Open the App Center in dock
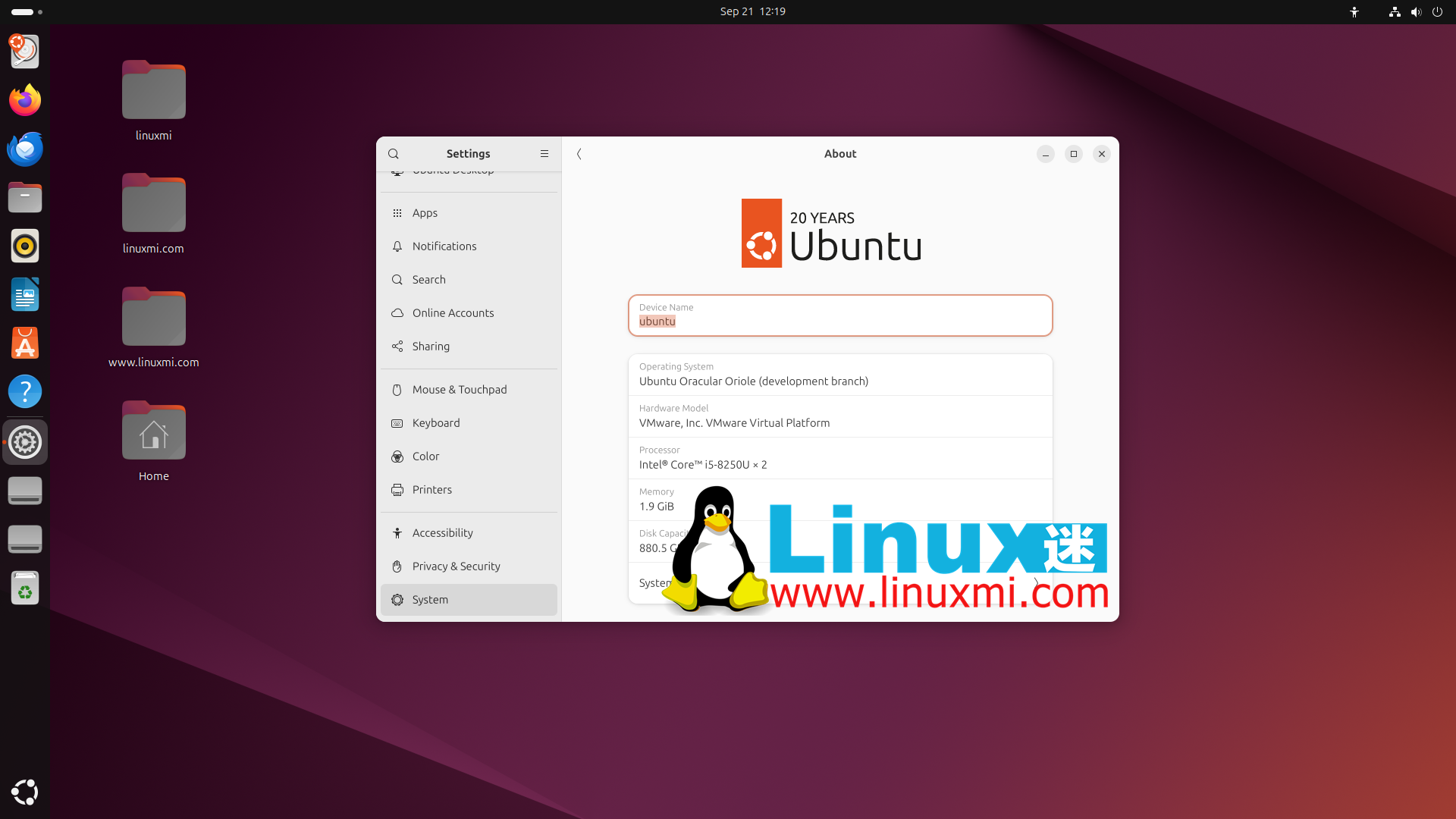 25,343
